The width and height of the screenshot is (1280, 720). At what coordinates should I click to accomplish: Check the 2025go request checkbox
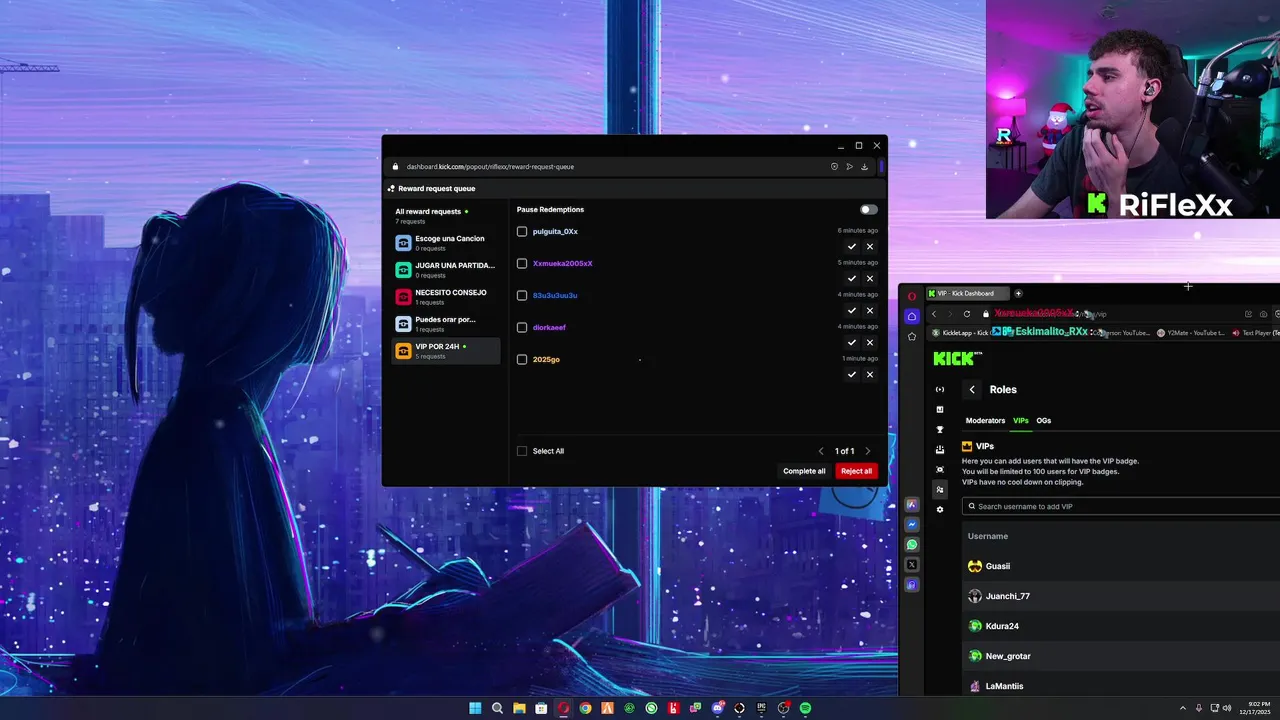[522, 360]
